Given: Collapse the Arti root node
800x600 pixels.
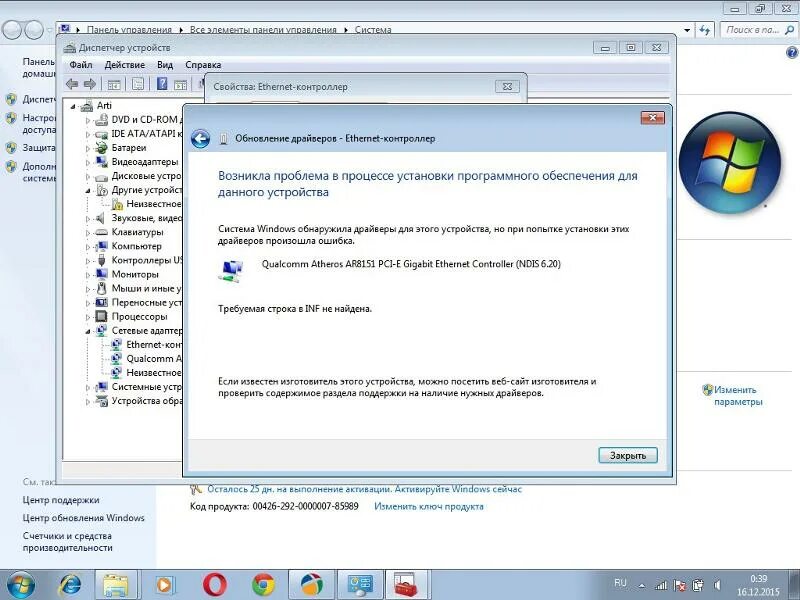Looking at the screenshot, I should pyautogui.click(x=73, y=106).
